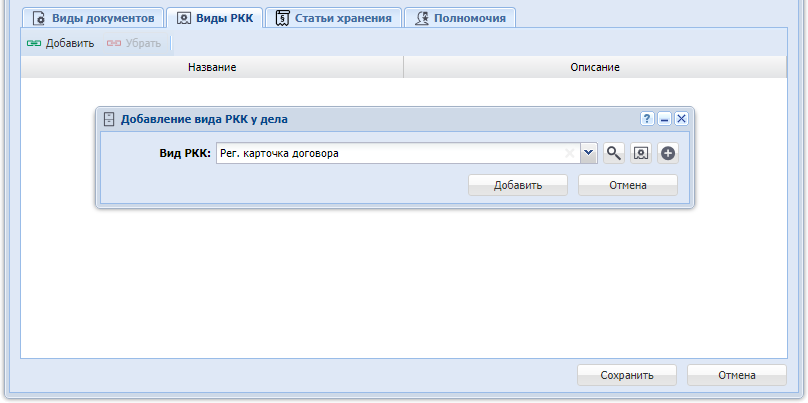This screenshot has width=808, height=403.
Task: Switch to the Виды документов tab
Action: click(x=93, y=19)
